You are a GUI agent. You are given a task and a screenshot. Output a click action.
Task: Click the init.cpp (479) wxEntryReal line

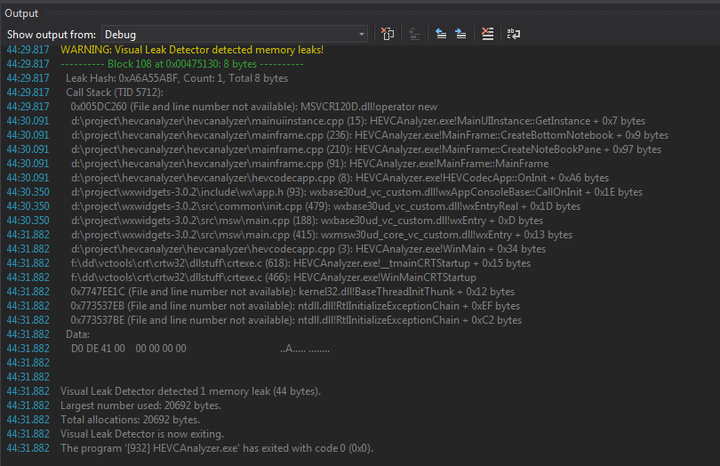tap(326, 206)
